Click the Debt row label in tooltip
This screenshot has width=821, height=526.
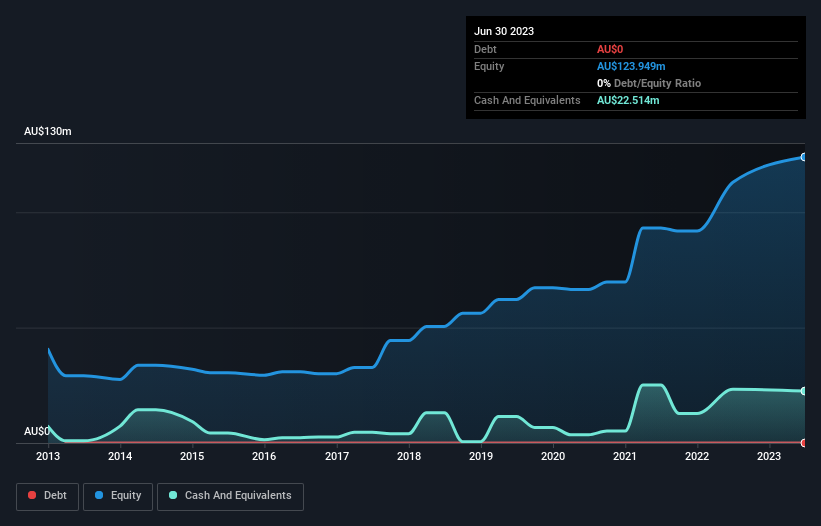click(x=485, y=49)
